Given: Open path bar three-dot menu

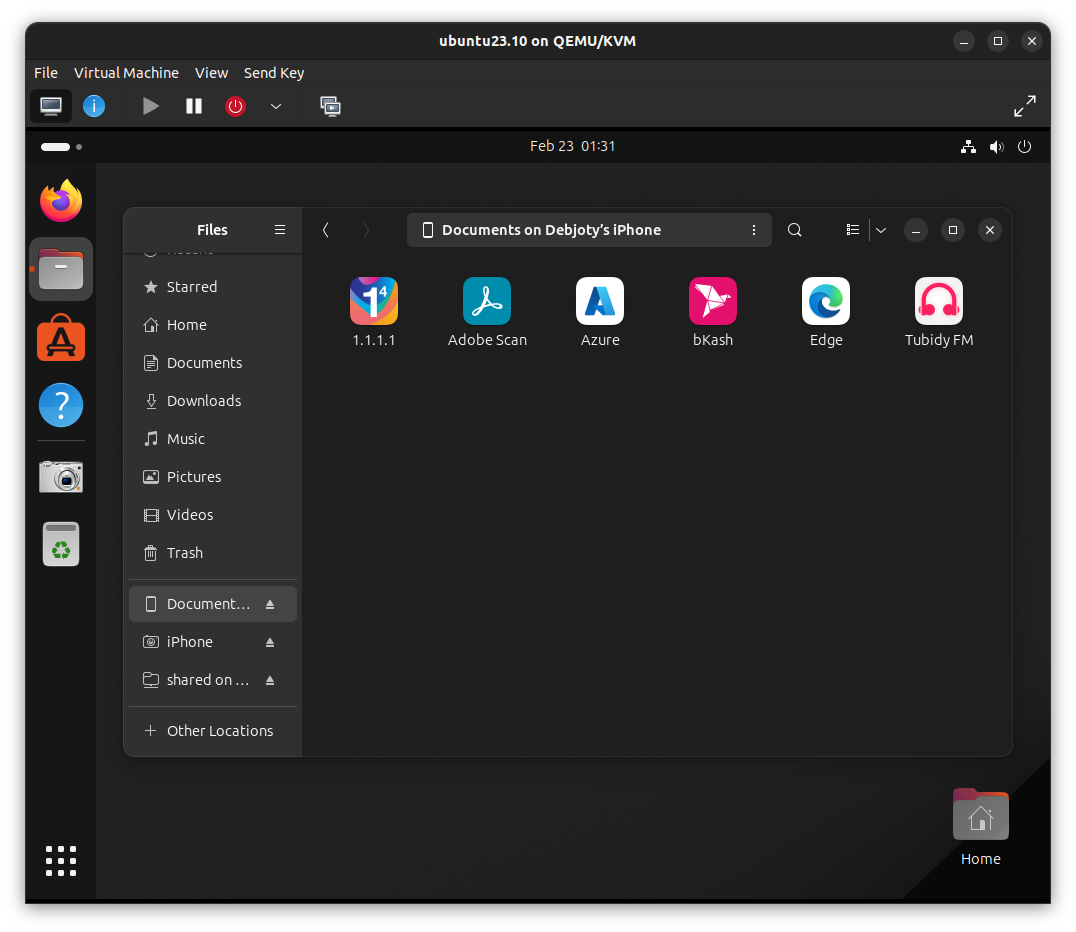Looking at the screenshot, I should click(753, 230).
